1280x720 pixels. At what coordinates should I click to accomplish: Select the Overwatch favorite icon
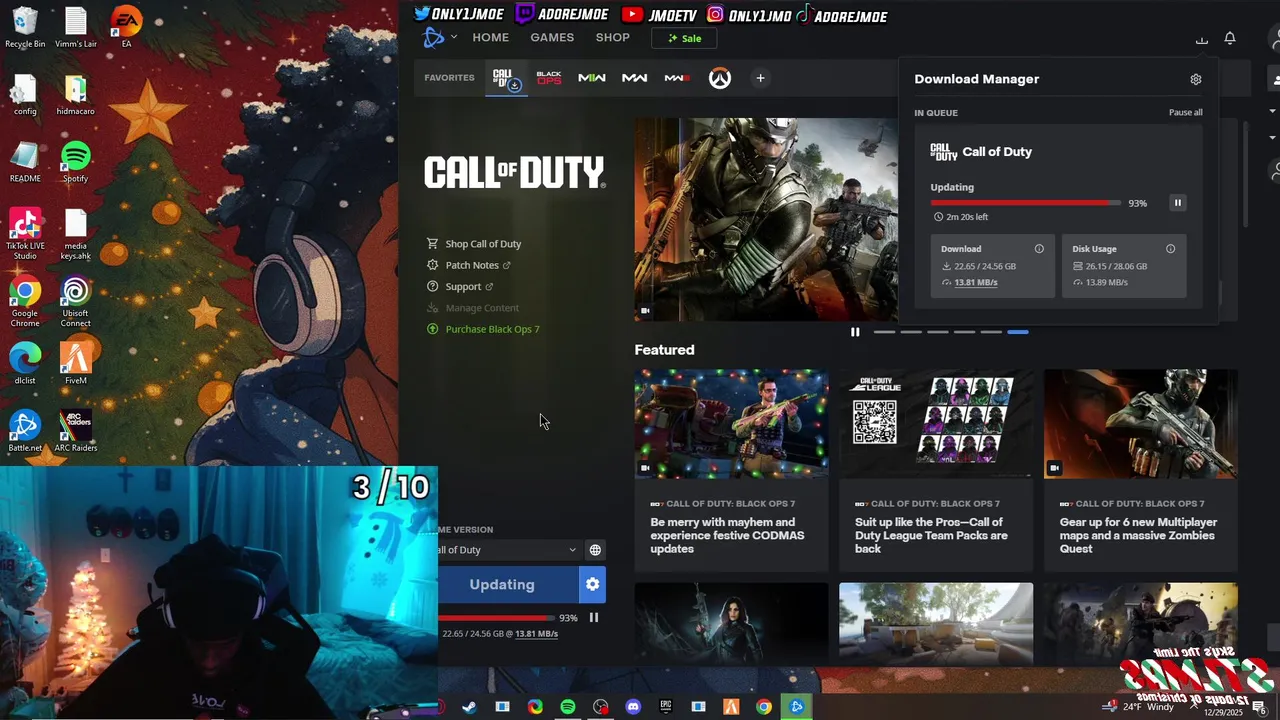point(720,78)
